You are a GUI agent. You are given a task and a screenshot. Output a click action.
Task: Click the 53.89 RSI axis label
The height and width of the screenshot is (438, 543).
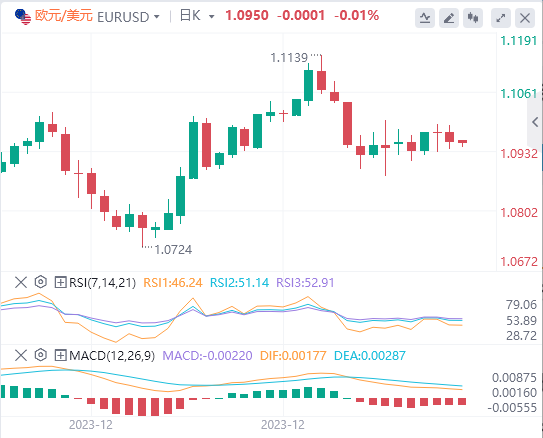(x=521, y=321)
